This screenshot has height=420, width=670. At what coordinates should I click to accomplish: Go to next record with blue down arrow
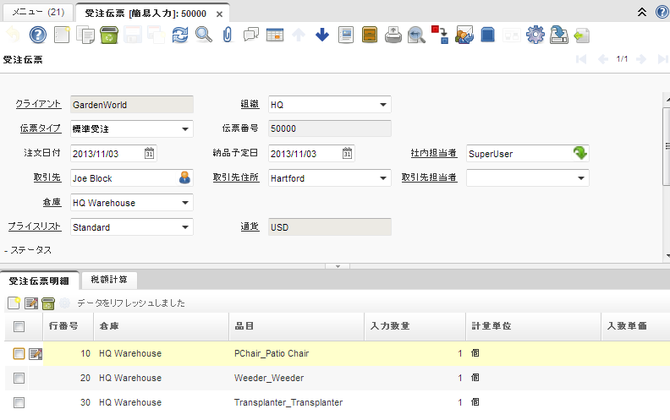[322, 35]
